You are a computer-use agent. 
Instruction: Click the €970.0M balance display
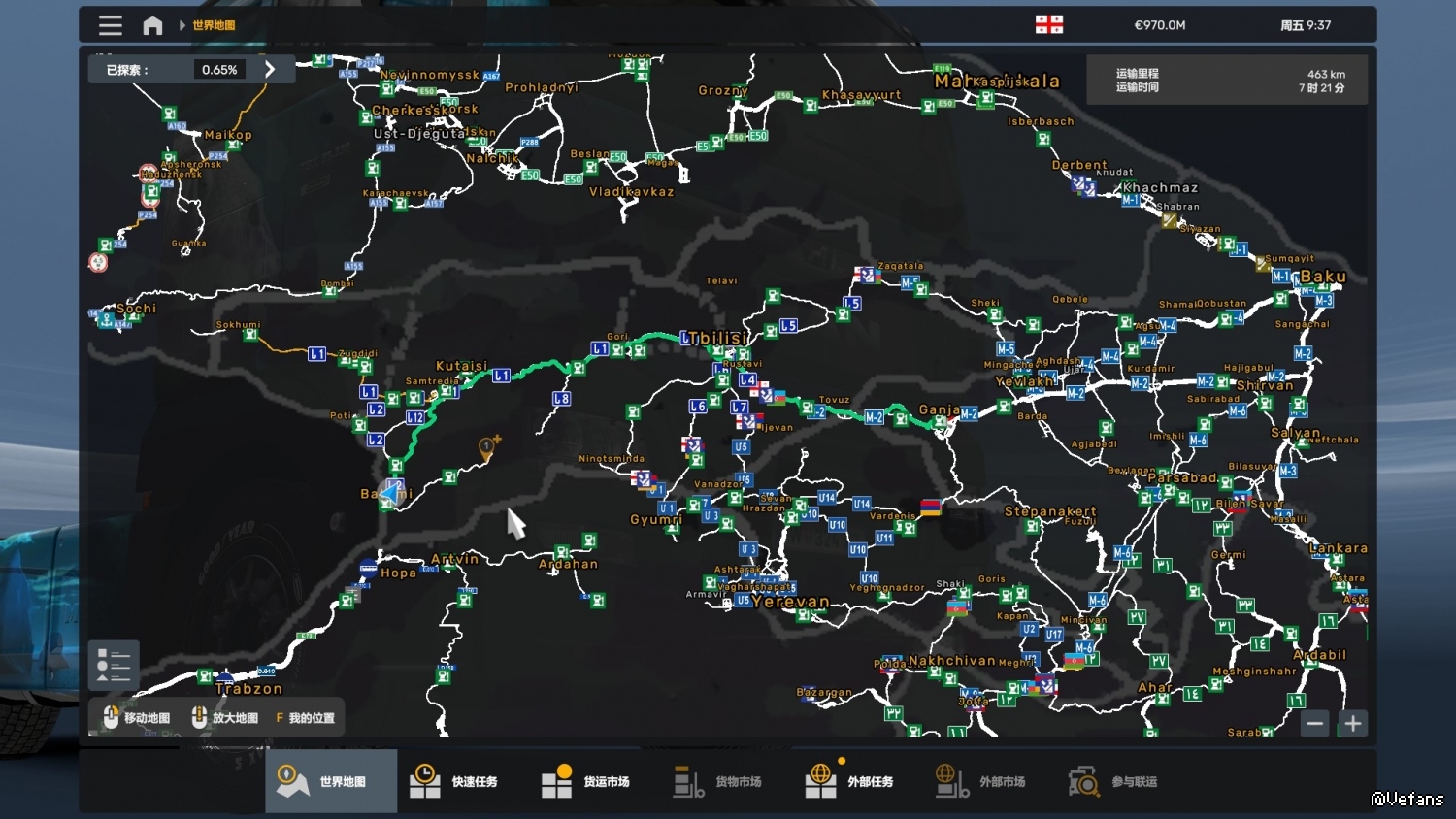click(1160, 25)
